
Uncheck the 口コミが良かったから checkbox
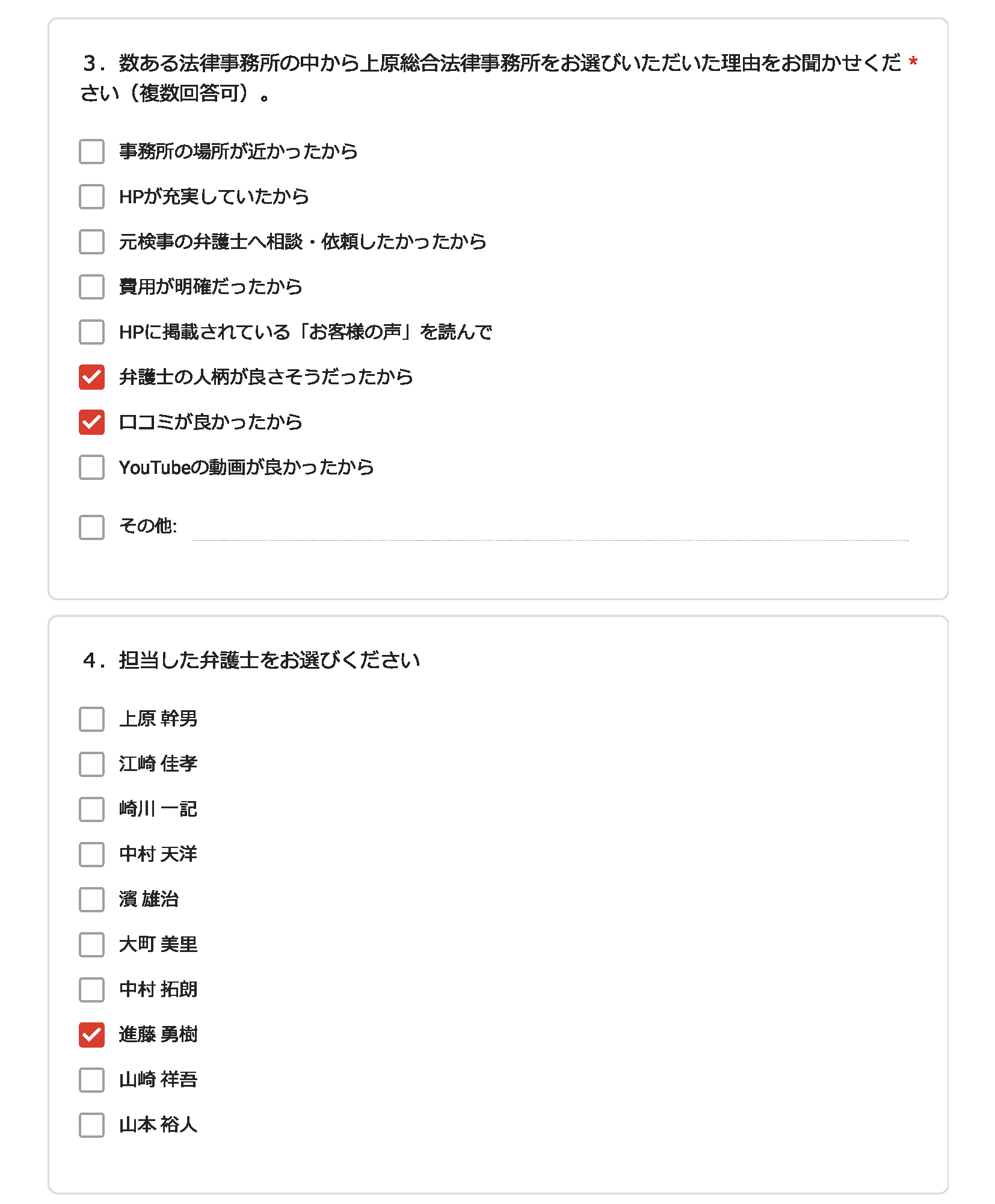coord(91,422)
